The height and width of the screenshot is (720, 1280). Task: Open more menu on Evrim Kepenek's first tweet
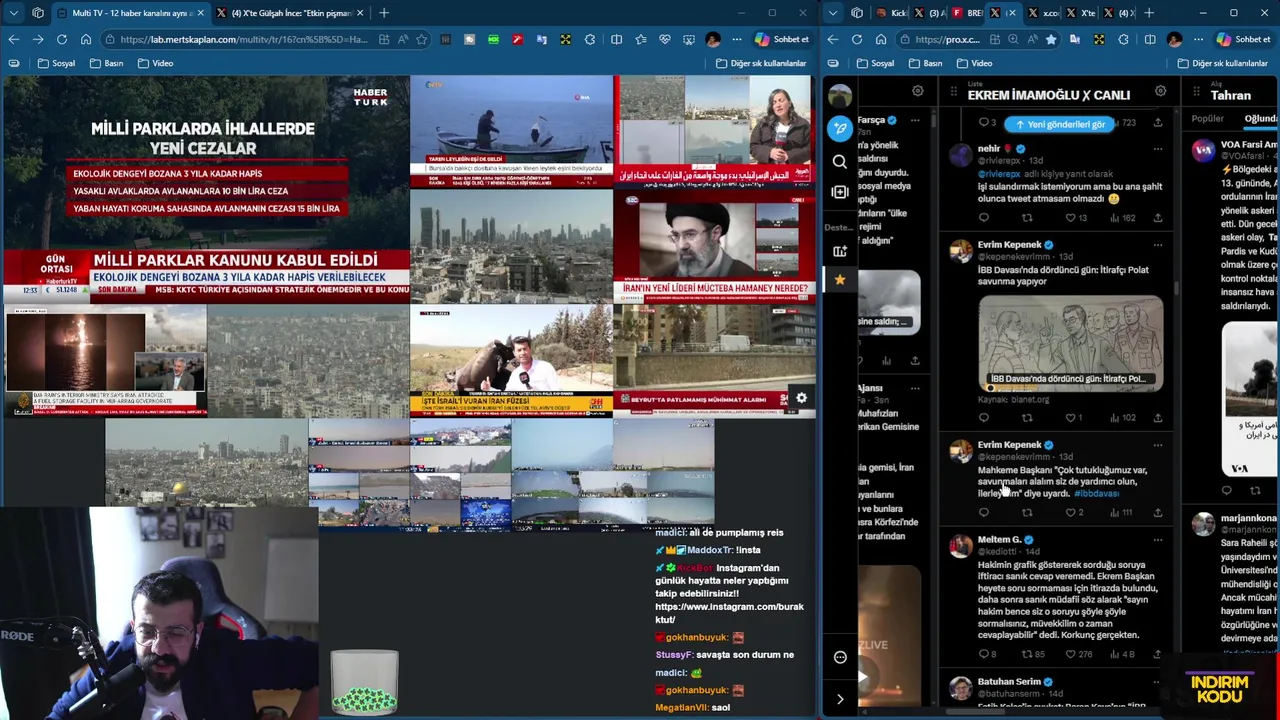1158,245
